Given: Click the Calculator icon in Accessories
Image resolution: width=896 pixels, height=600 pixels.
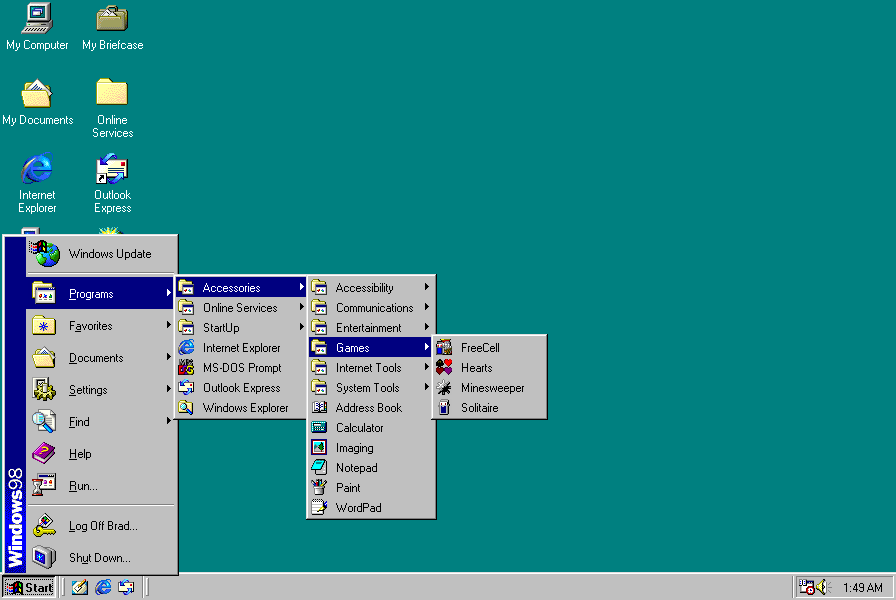Looking at the screenshot, I should tap(319, 427).
